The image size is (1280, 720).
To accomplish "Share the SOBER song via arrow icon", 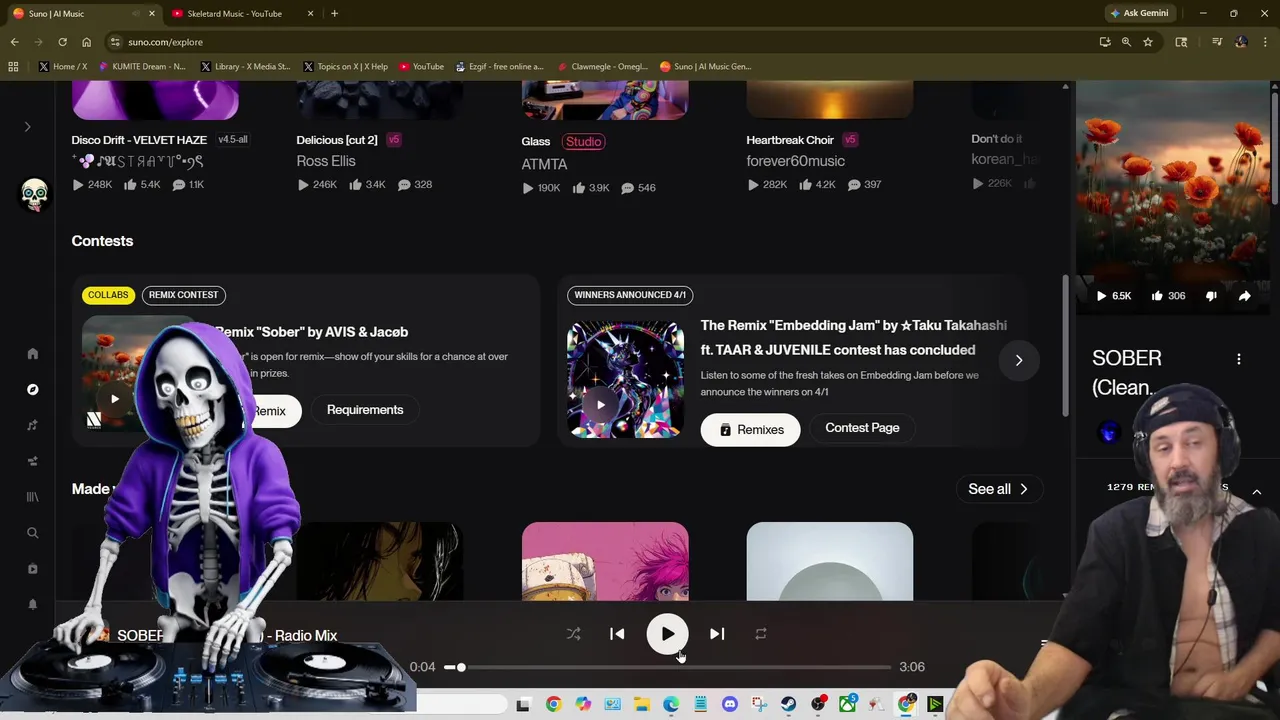I will (1244, 296).
